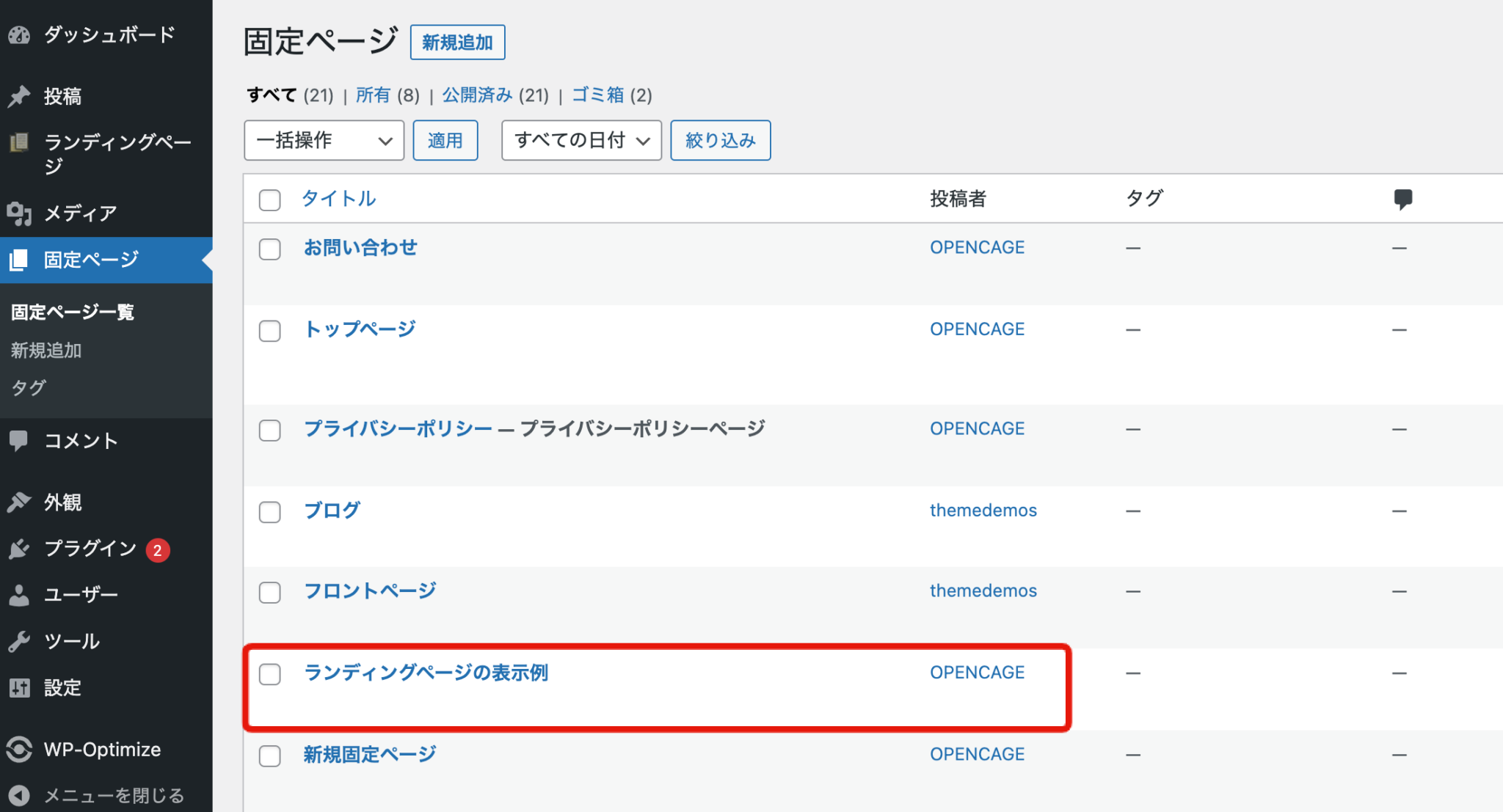This screenshot has height=812, width=1503.
Task: Open the メディア library icon
Action: (18, 213)
